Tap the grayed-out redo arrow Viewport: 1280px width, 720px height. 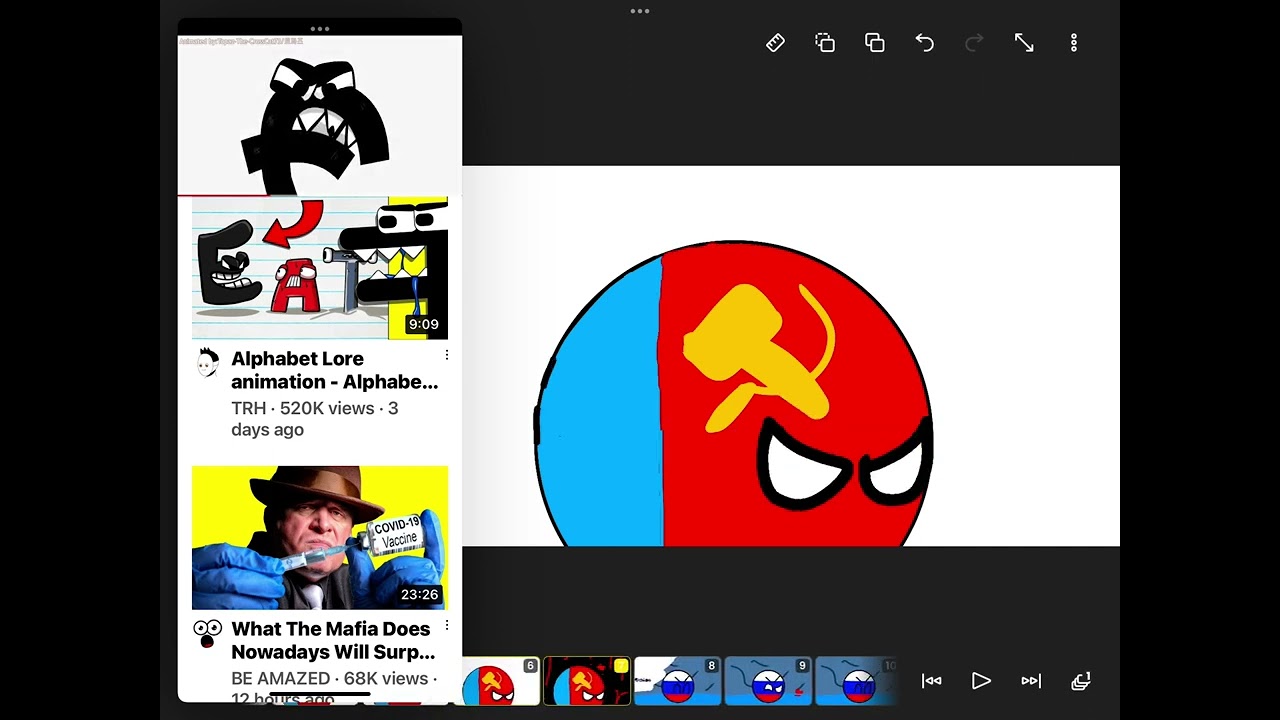(974, 43)
